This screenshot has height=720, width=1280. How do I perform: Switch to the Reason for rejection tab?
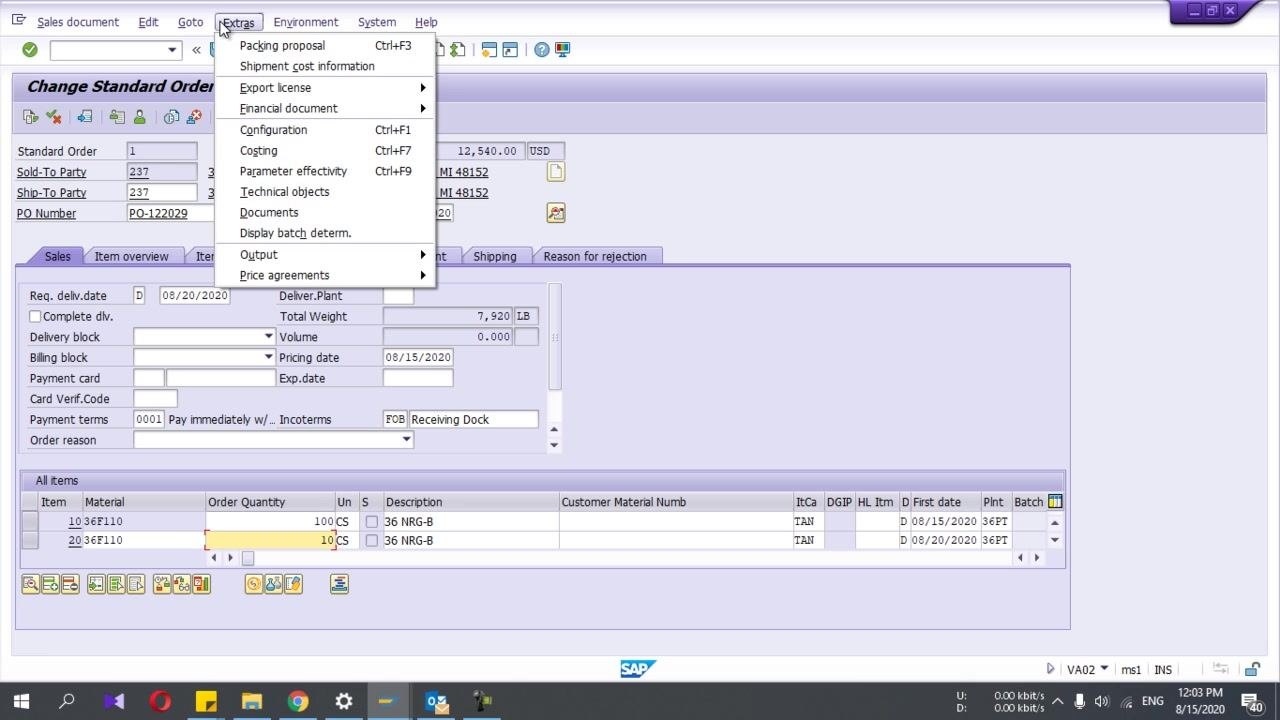pyautogui.click(x=595, y=256)
